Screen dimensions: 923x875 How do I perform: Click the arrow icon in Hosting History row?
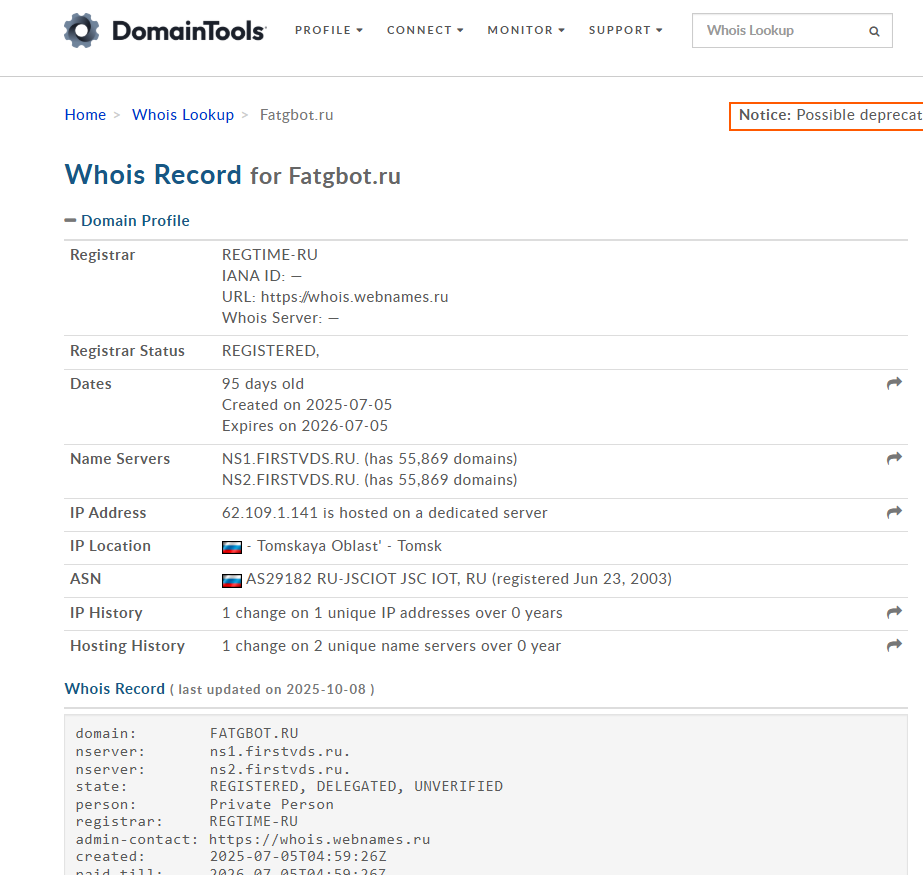894,646
